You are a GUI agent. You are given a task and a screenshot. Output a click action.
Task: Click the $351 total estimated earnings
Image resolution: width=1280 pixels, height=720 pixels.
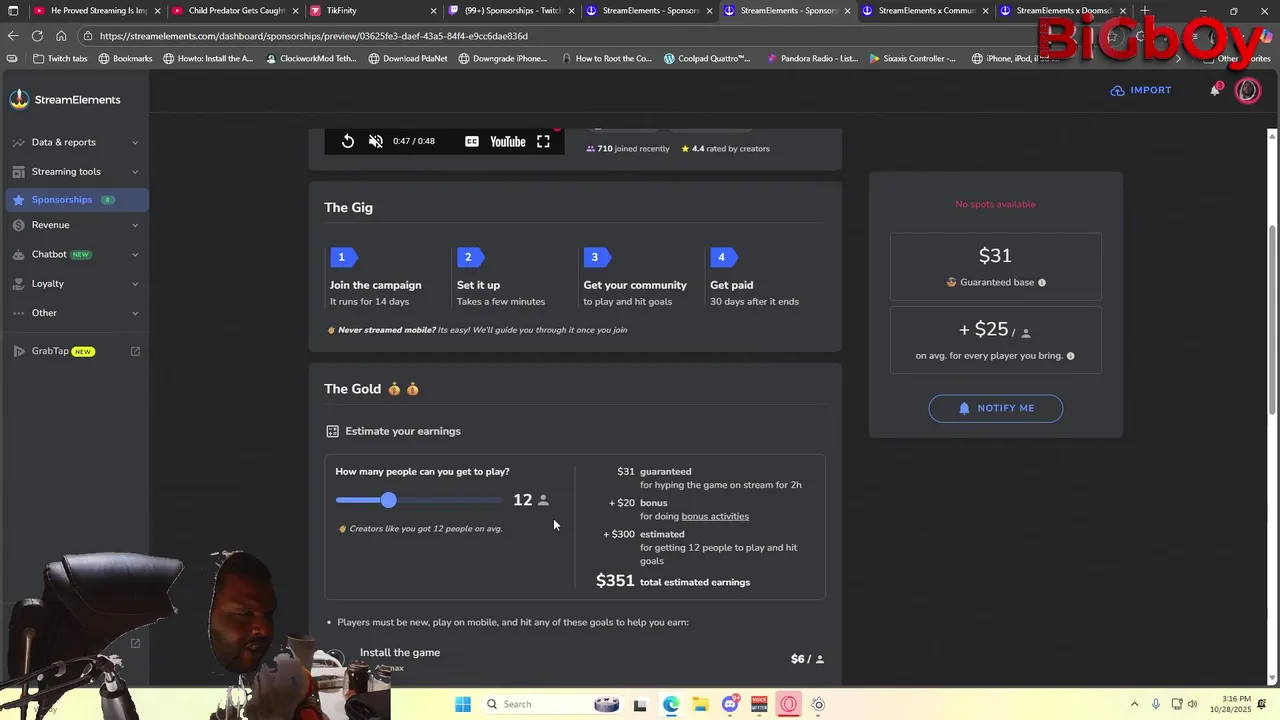(x=673, y=581)
